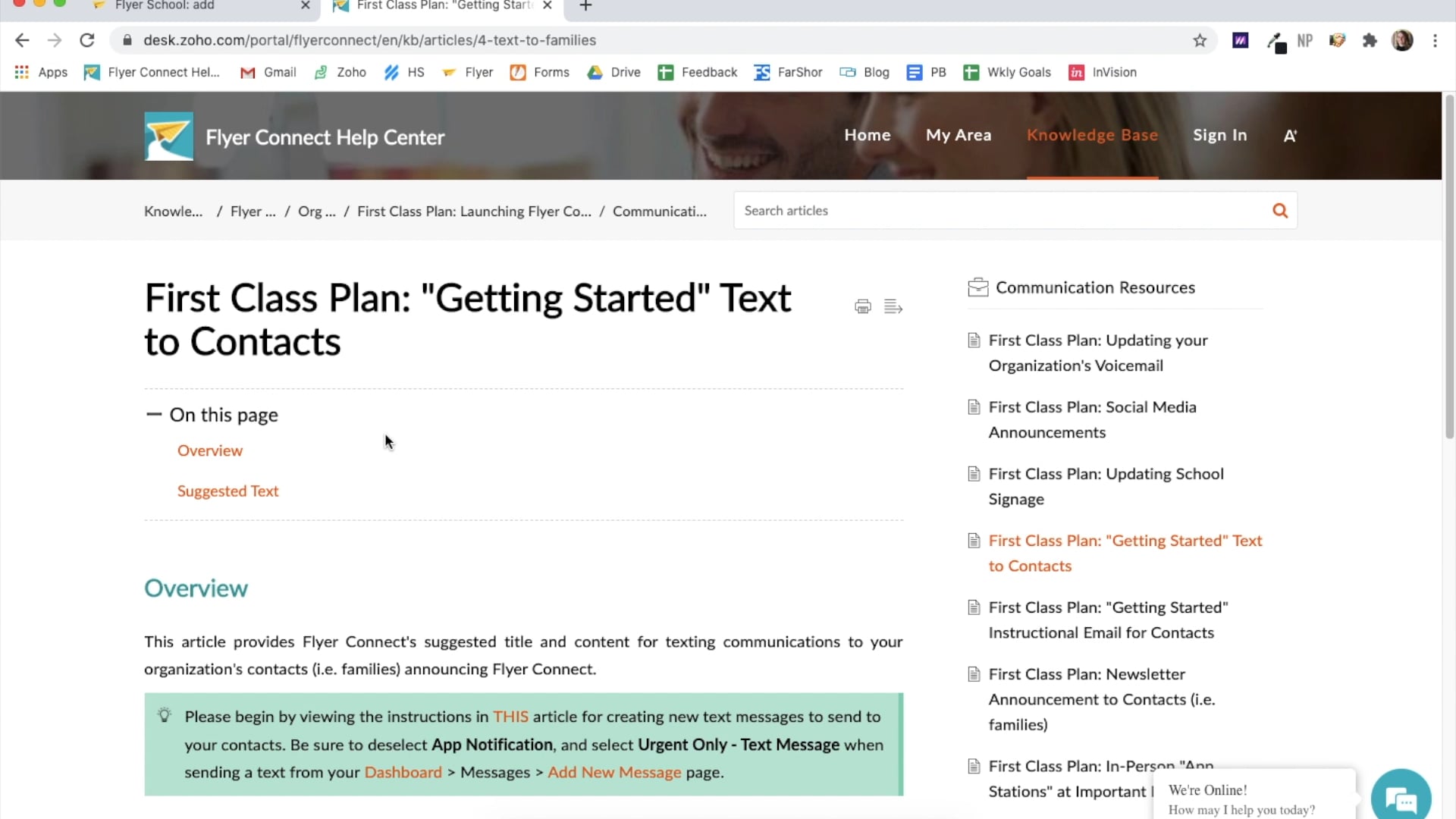Viewport: 1456px width, 819px height.
Task: Open Drive bookmark
Action: coord(614,72)
